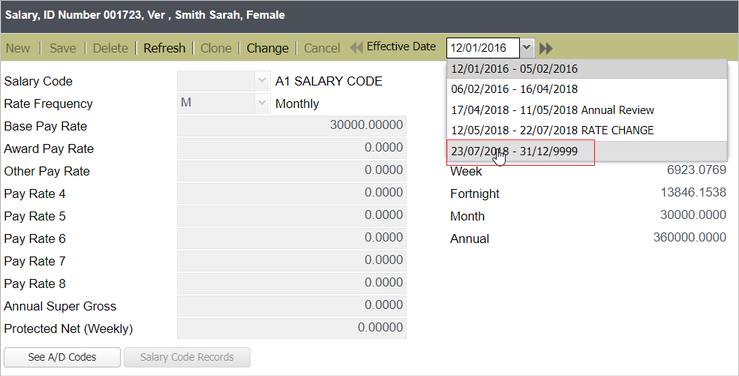This screenshot has width=739, height=376.
Task: Open the Effective Date dropdown arrow
Action: pyautogui.click(x=527, y=48)
